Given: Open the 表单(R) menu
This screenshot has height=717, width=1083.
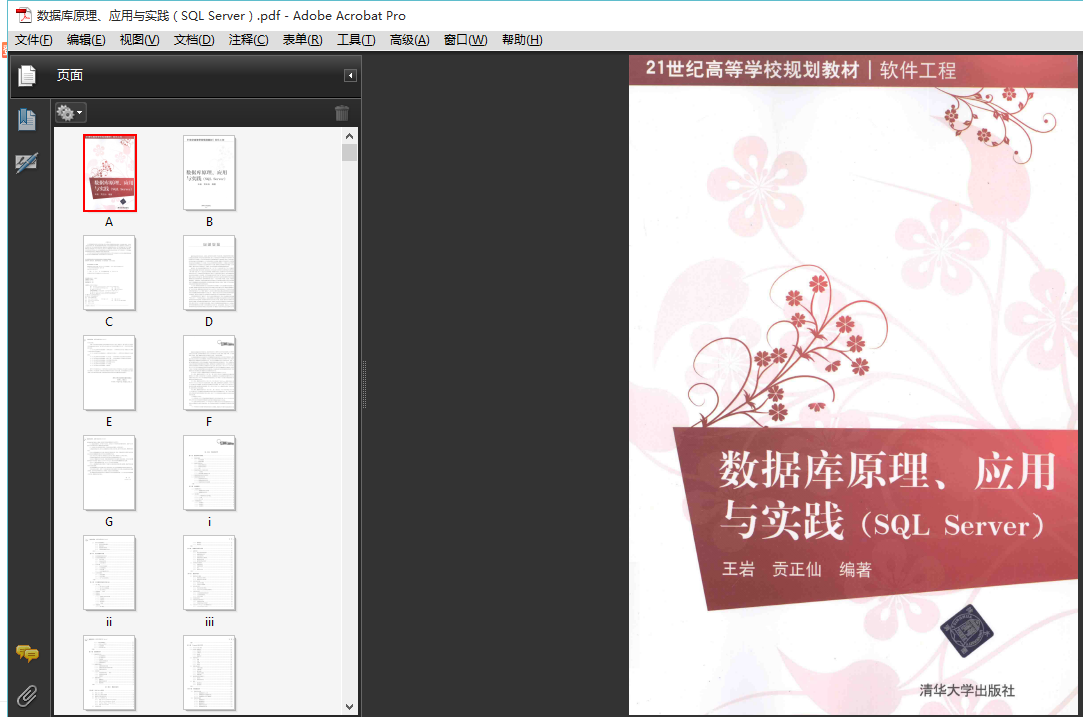Looking at the screenshot, I should click(x=303, y=40).
